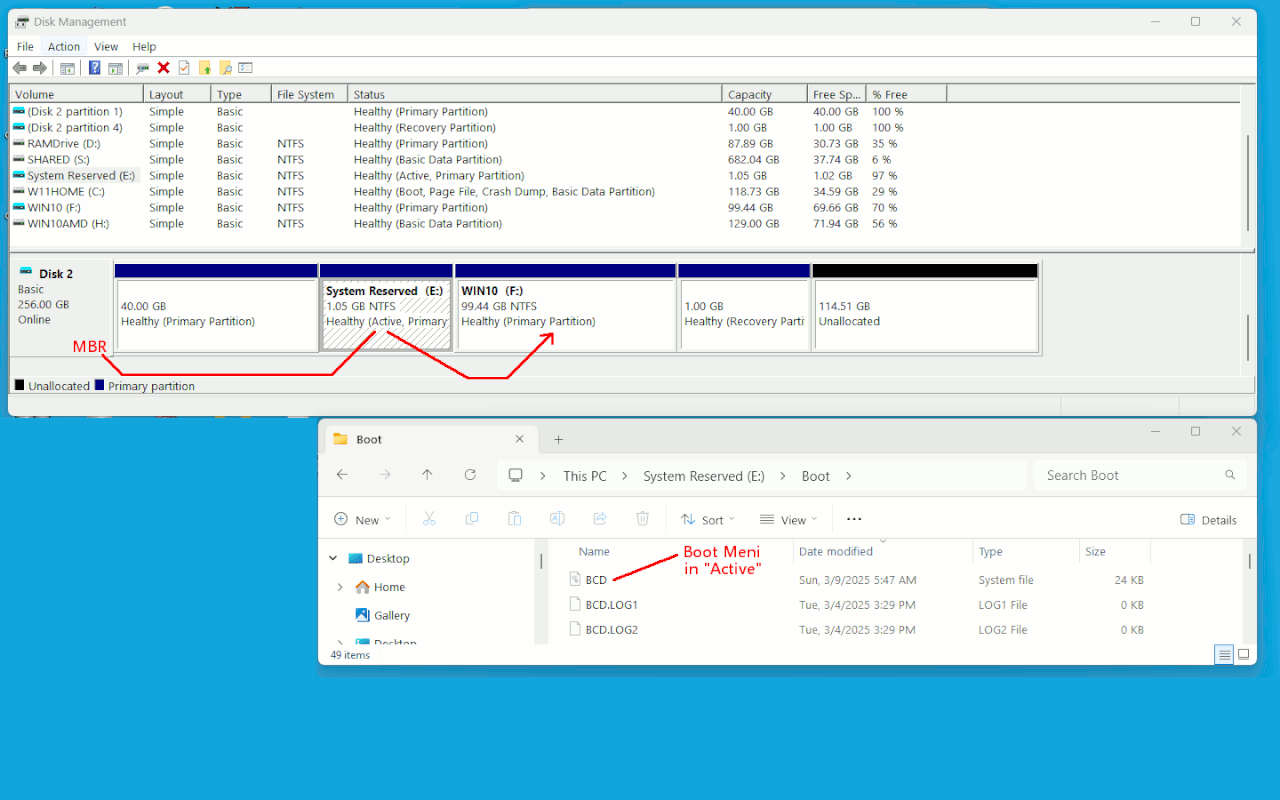Click the Properties checkmark-page toolbar icon
Viewport: 1280px width, 800px height.
[x=184, y=68]
